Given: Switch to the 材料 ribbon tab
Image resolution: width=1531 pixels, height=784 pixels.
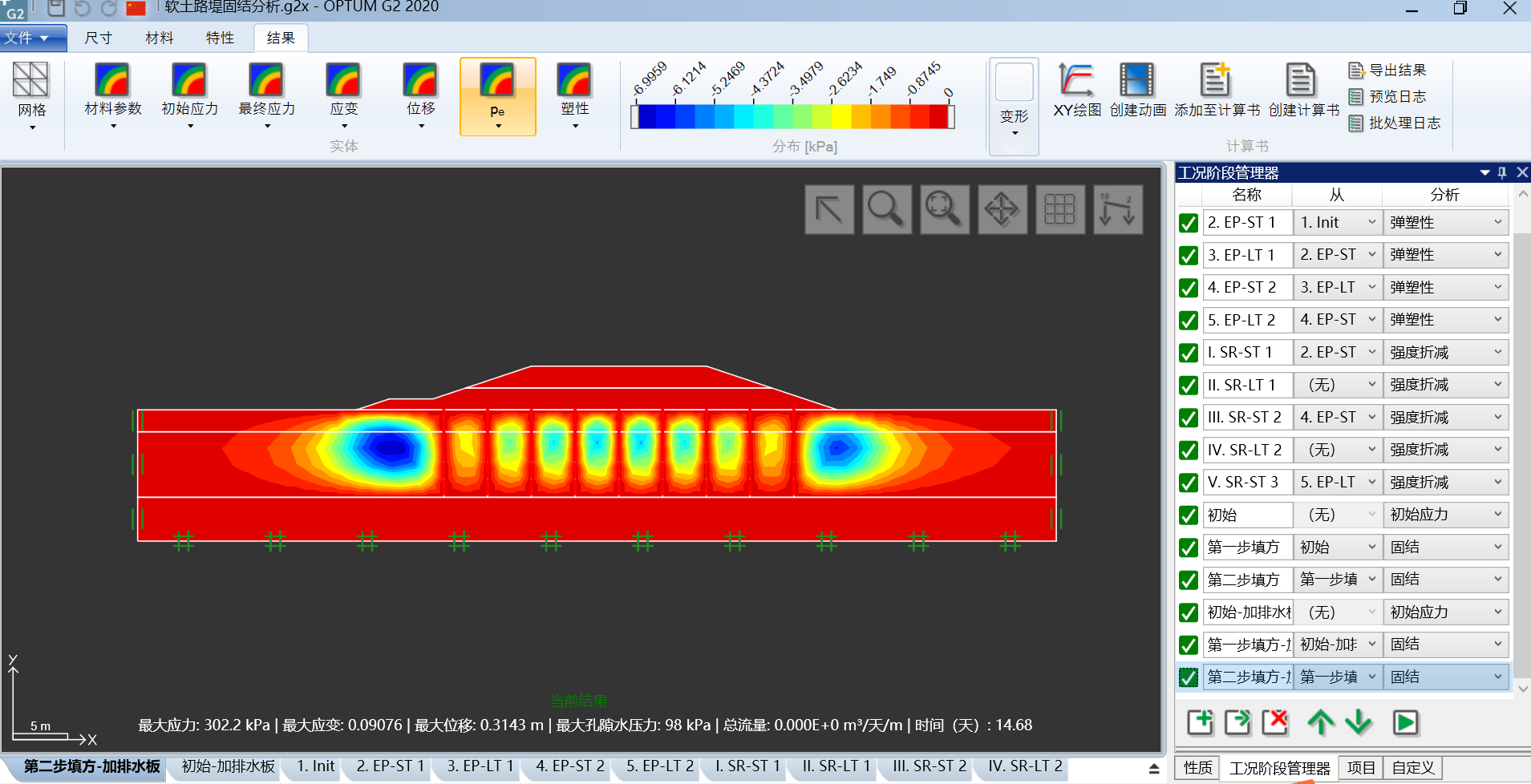Looking at the screenshot, I should tap(159, 38).
